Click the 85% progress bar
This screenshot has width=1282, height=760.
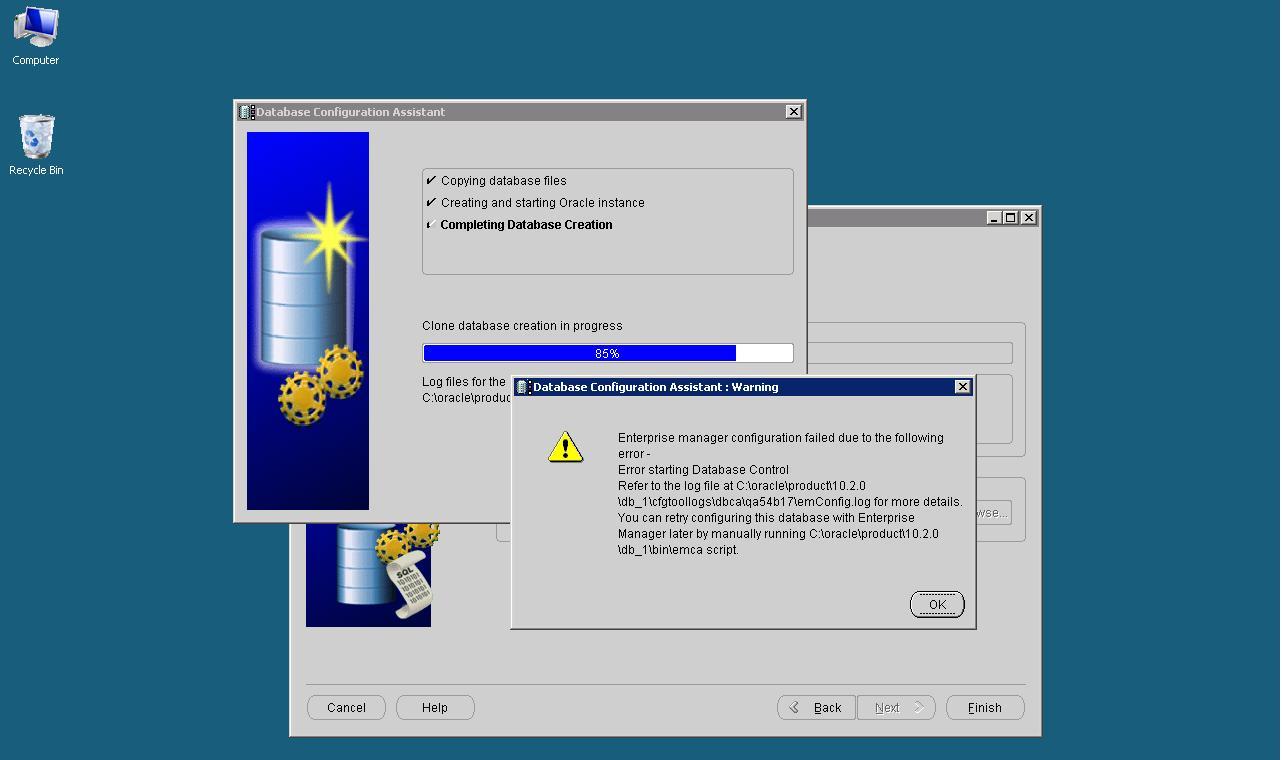tap(607, 353)
